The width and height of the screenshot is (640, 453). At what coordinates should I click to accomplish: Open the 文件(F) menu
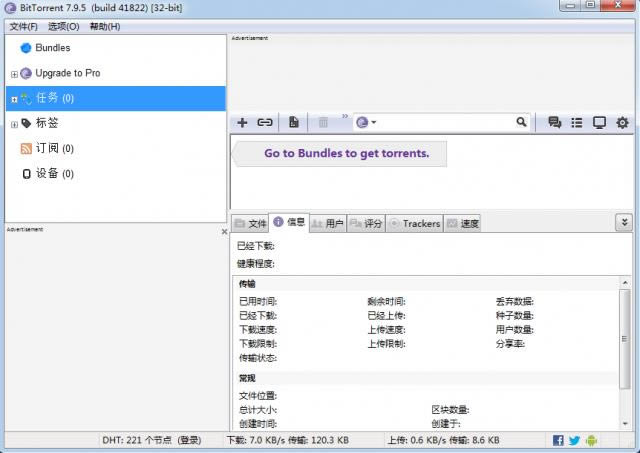(23, 27)
